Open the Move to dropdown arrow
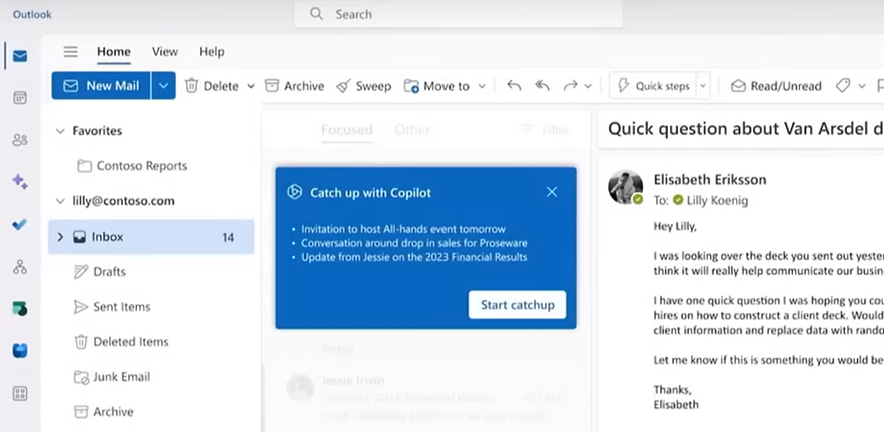The image size is (884, 432). pos(482,86)
